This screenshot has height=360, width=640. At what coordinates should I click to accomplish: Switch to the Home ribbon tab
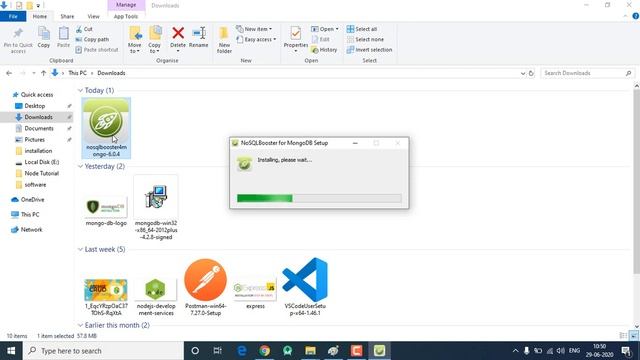40,16
